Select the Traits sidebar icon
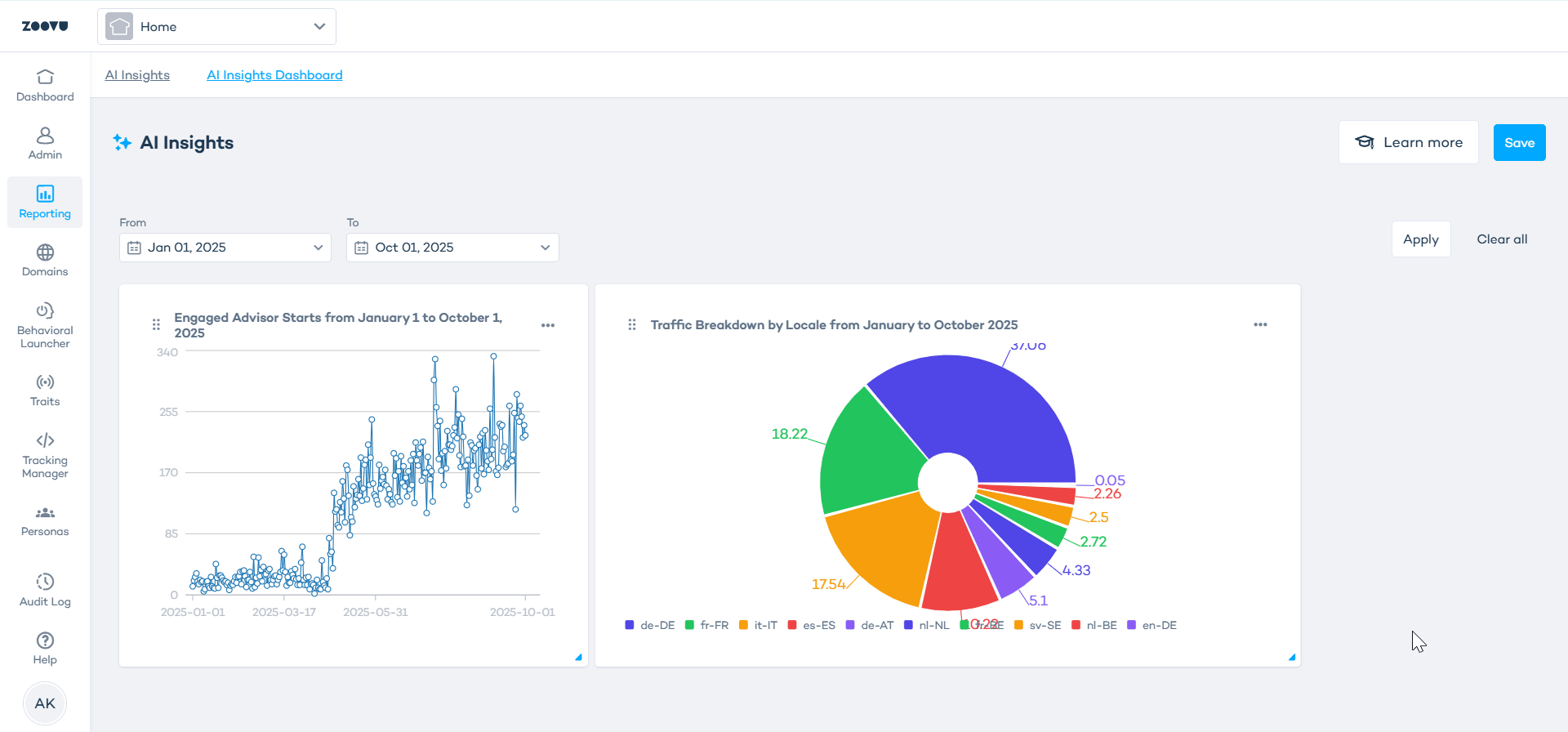This screenshot has width=1568, height=732. click(45, 382)
